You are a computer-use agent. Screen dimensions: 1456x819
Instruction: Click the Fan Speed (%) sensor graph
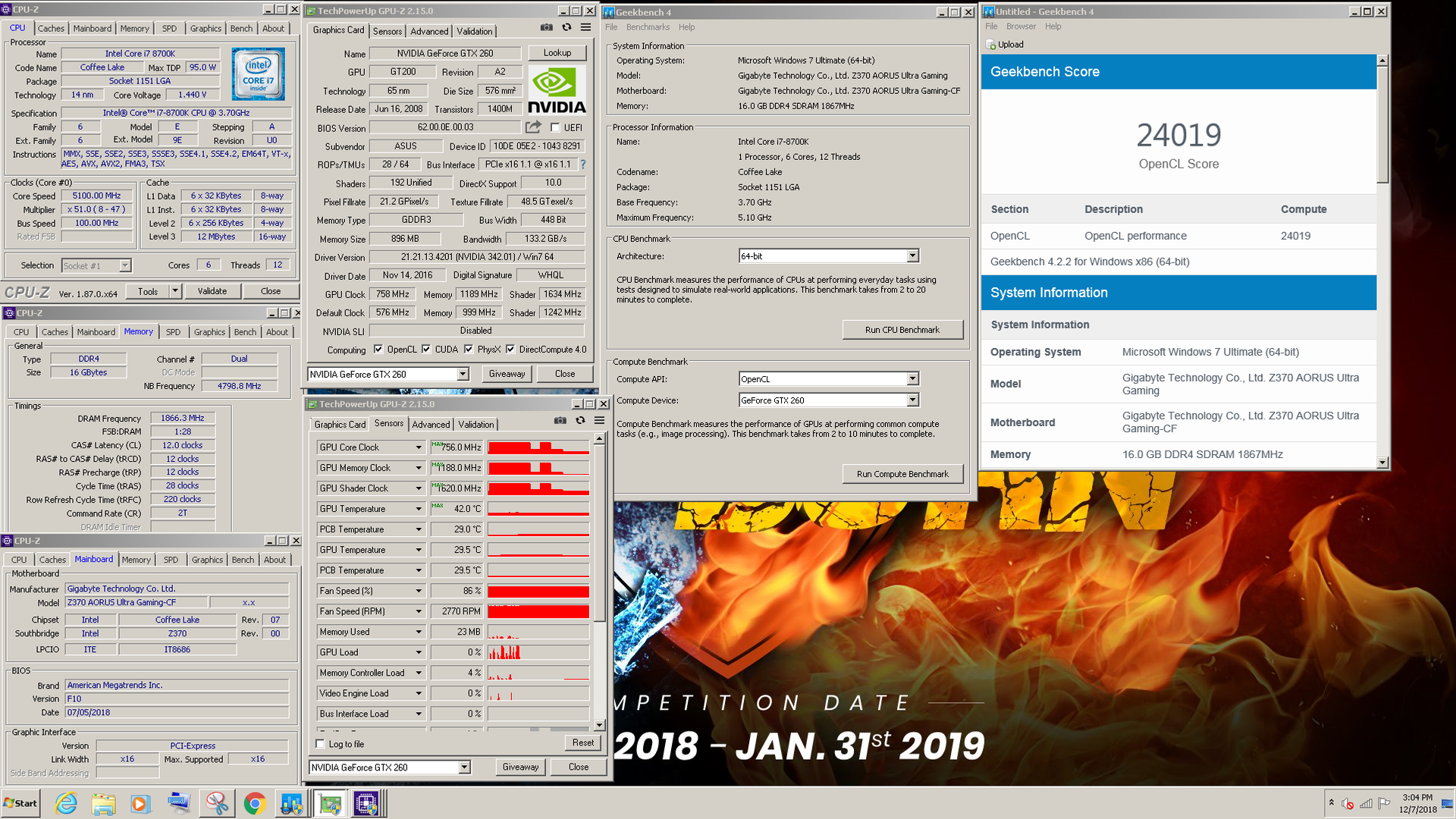coord(538,591)
